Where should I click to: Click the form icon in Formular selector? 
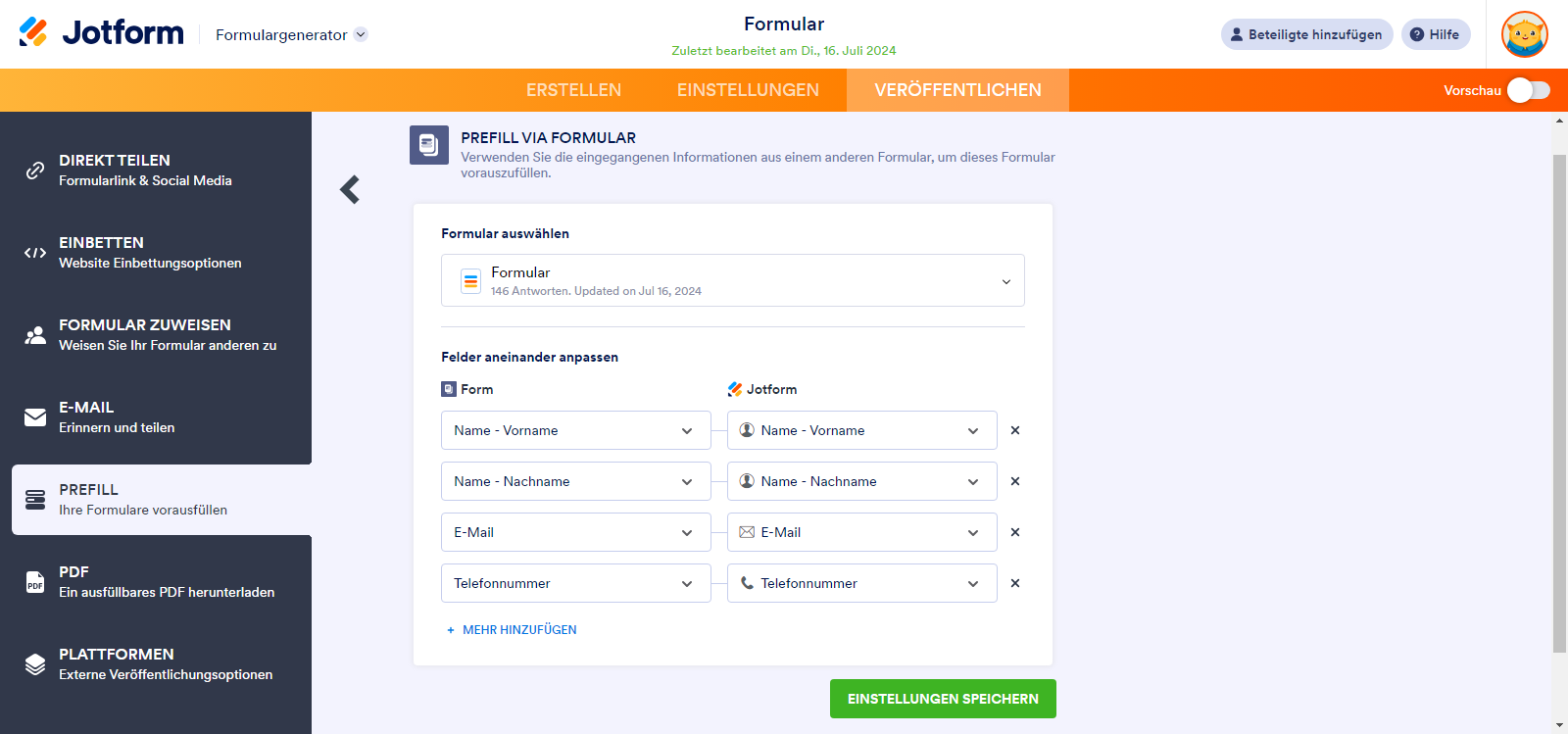pyautogui.click(x=470, y=281)
